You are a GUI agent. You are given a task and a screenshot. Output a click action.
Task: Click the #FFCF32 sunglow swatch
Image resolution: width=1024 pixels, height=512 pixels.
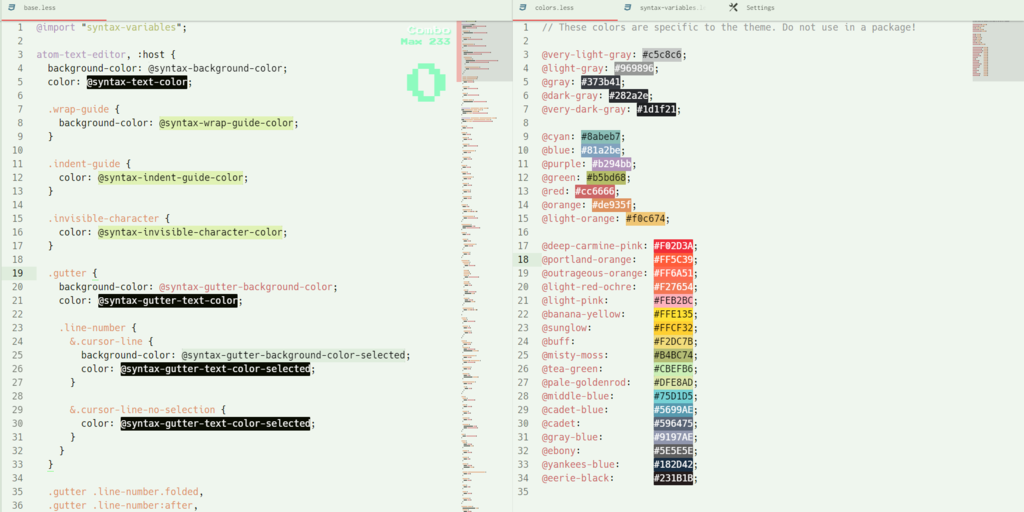click(x=673, y=328)
